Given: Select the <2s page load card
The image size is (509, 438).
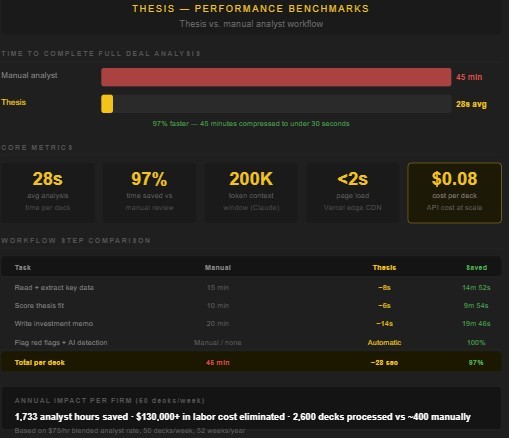Looking at the screenshot, I should tap(353, 193).
